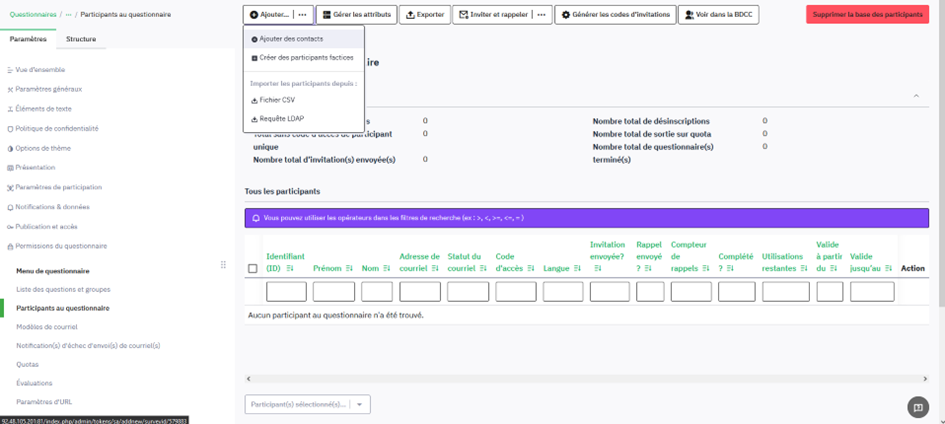
Task: Toggle the select-all participants checkbox
Action: 252,268
